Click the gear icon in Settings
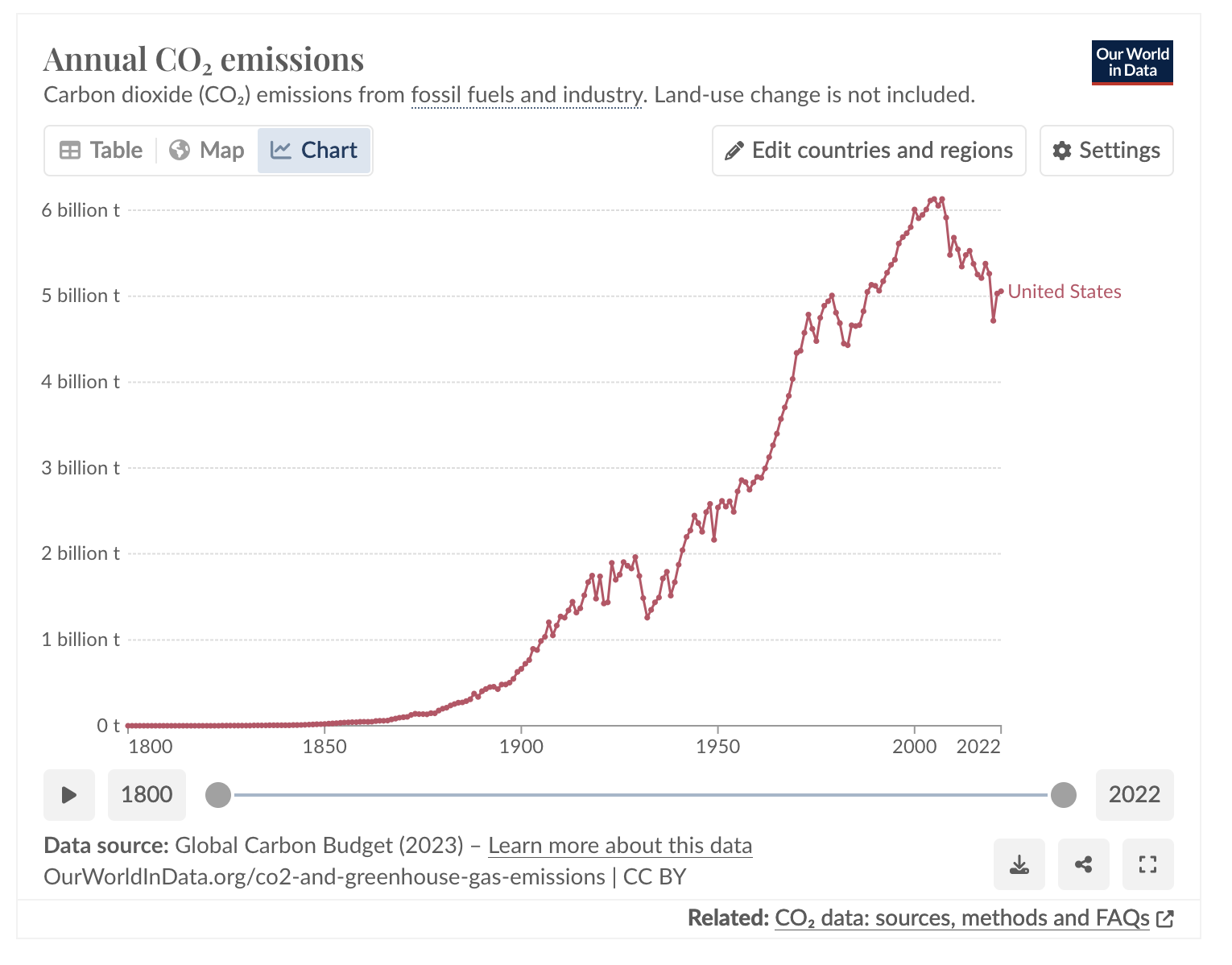 [x=1061, y=151]
